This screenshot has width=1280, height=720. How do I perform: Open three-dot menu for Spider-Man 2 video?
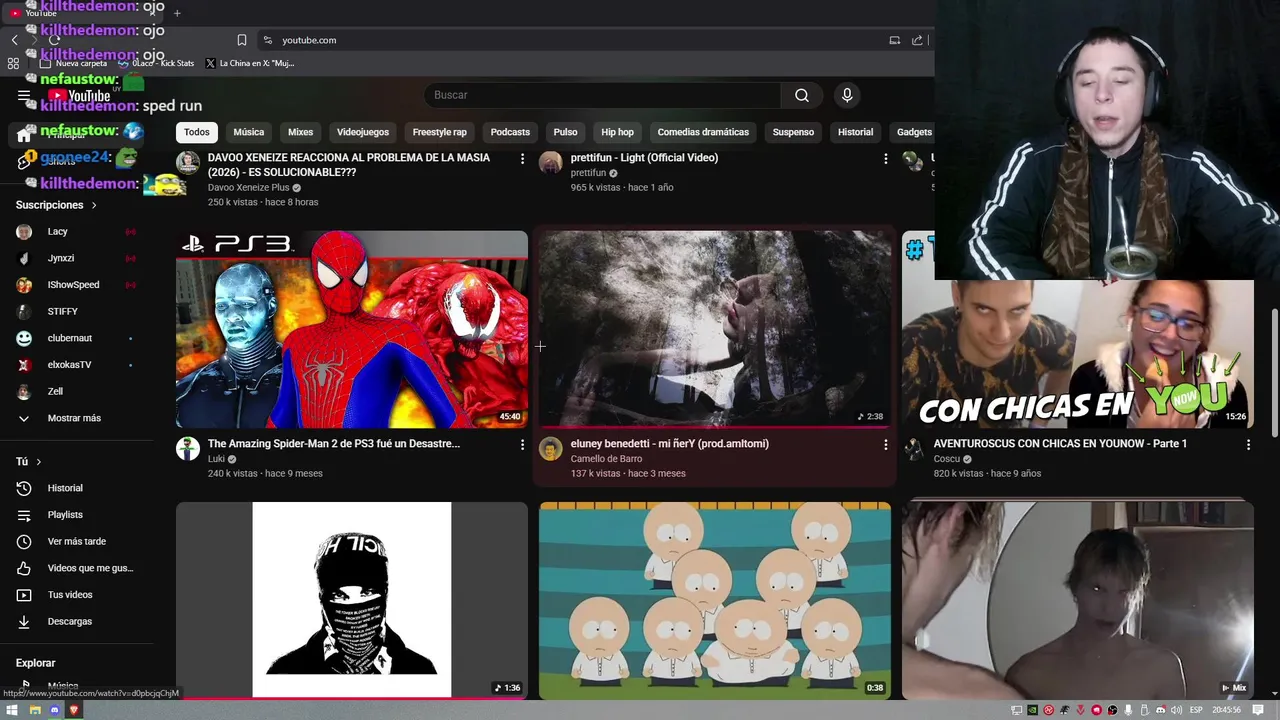(x=522, y=444)
